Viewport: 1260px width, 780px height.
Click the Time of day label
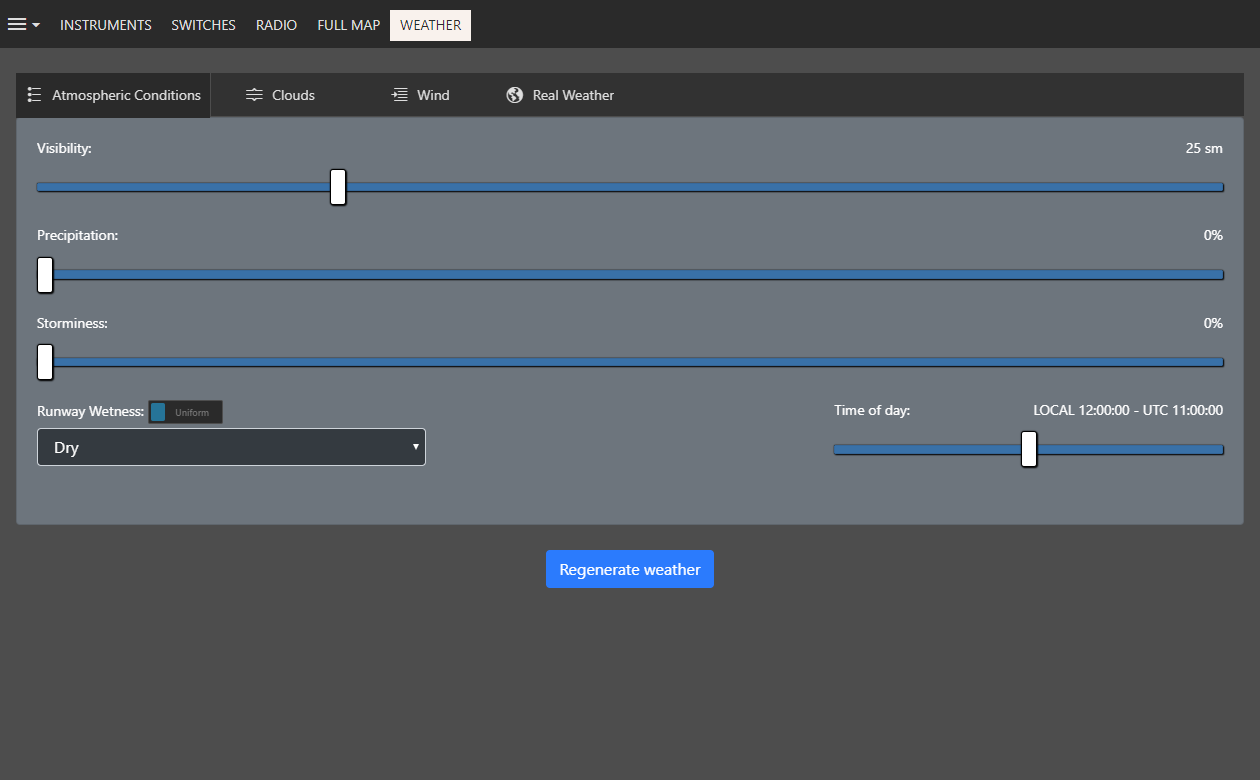coord(872,410)
